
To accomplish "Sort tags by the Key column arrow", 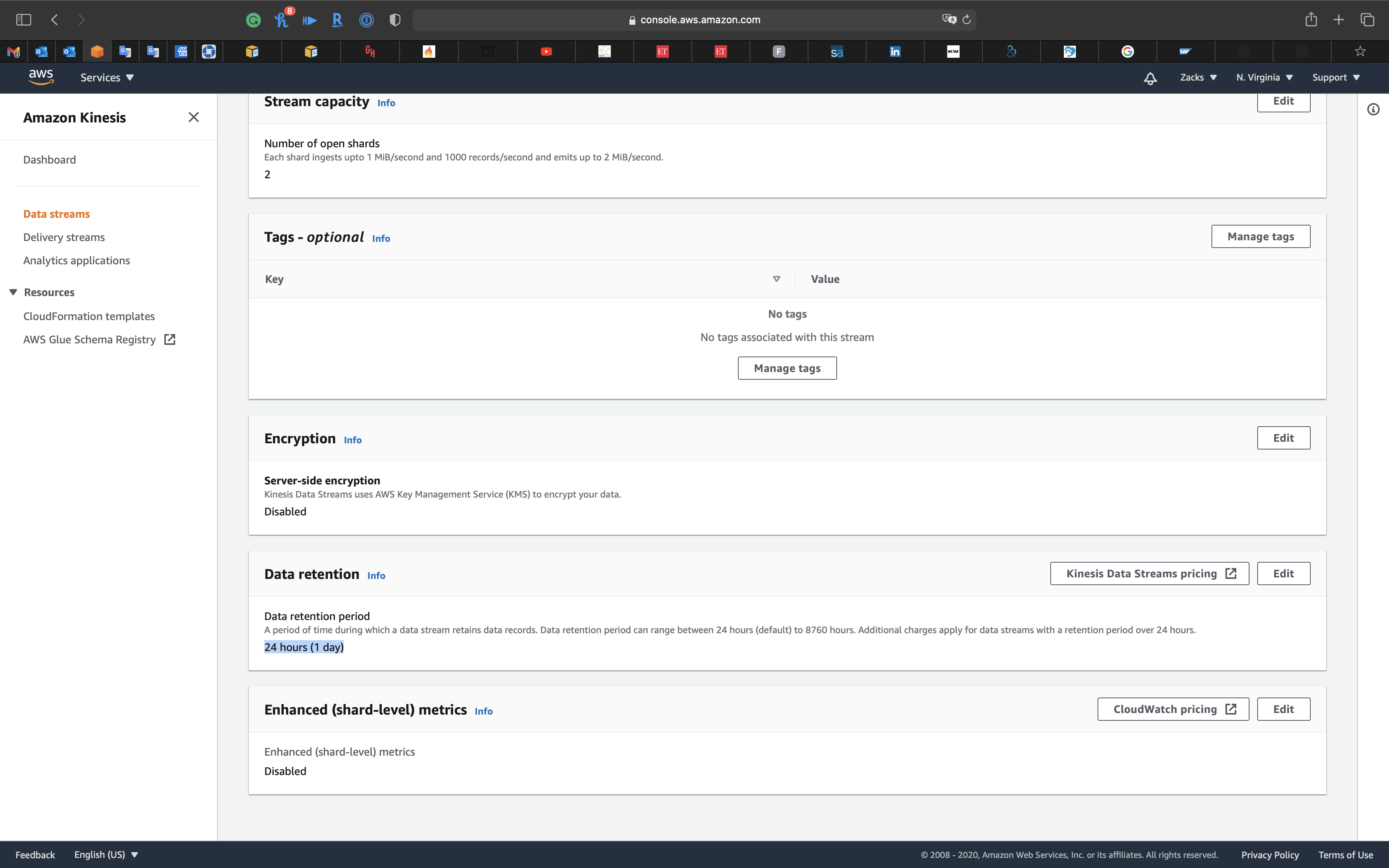I will click(x=776, y=279).
